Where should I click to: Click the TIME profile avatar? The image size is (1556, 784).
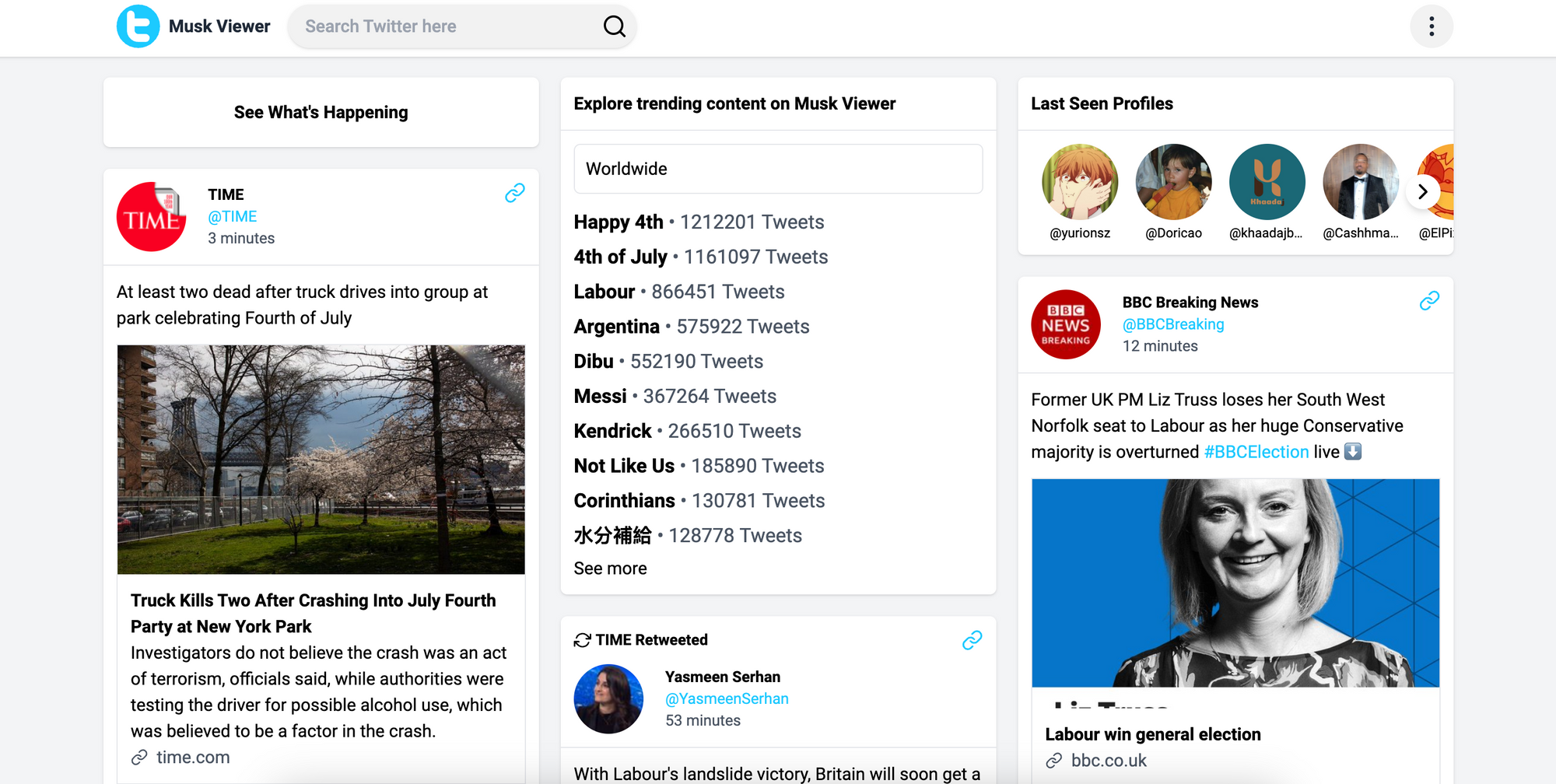click(152, 216)
